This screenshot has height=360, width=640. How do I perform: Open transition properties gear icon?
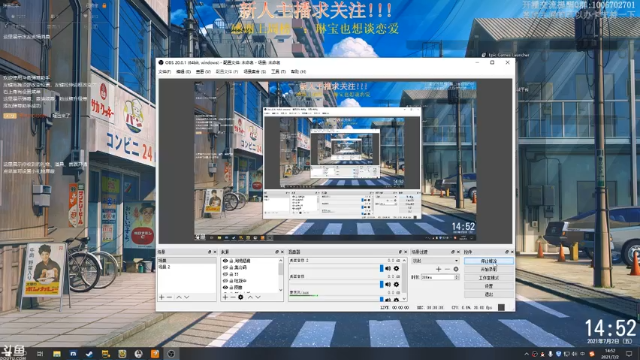point(456,269)
